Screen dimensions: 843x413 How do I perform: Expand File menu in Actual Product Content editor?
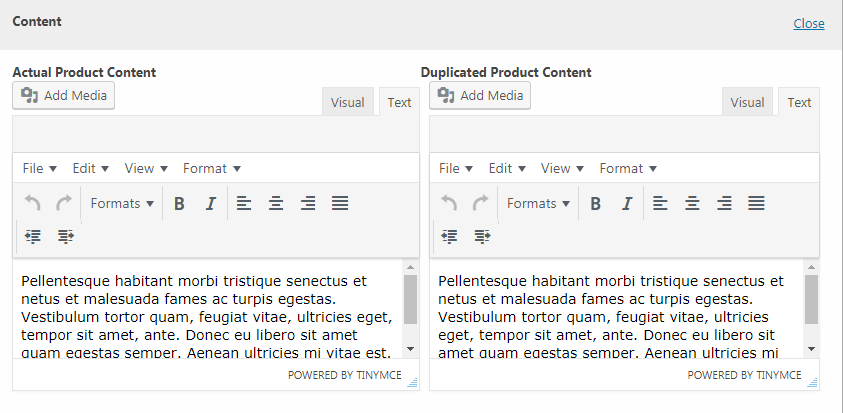click(x=40, y=168)
